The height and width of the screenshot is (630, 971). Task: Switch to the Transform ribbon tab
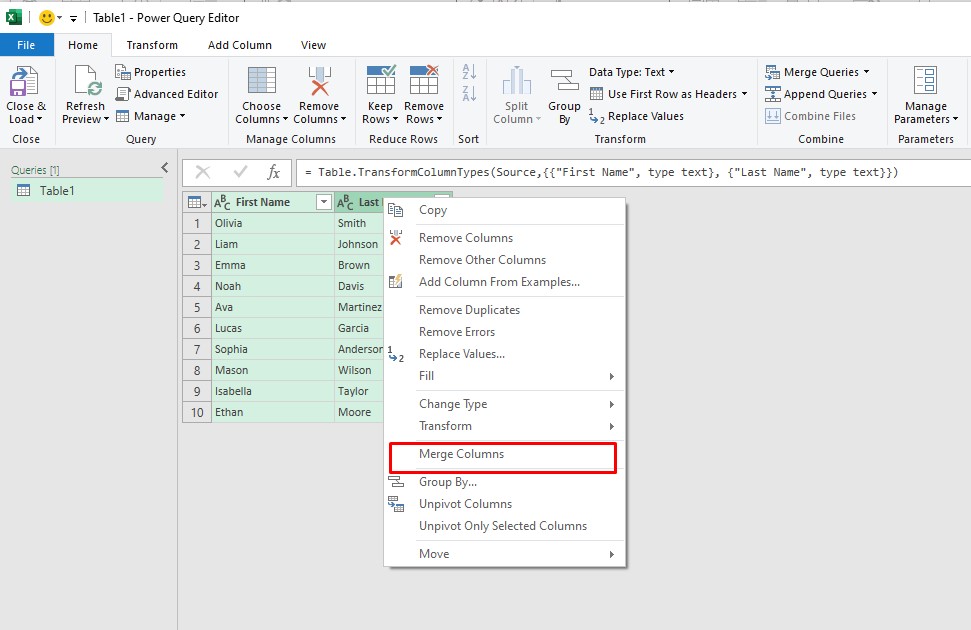click(x=152, y=45)
